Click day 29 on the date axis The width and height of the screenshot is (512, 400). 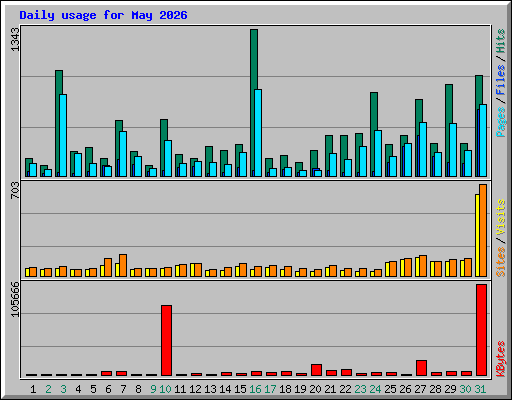(450, 389)
